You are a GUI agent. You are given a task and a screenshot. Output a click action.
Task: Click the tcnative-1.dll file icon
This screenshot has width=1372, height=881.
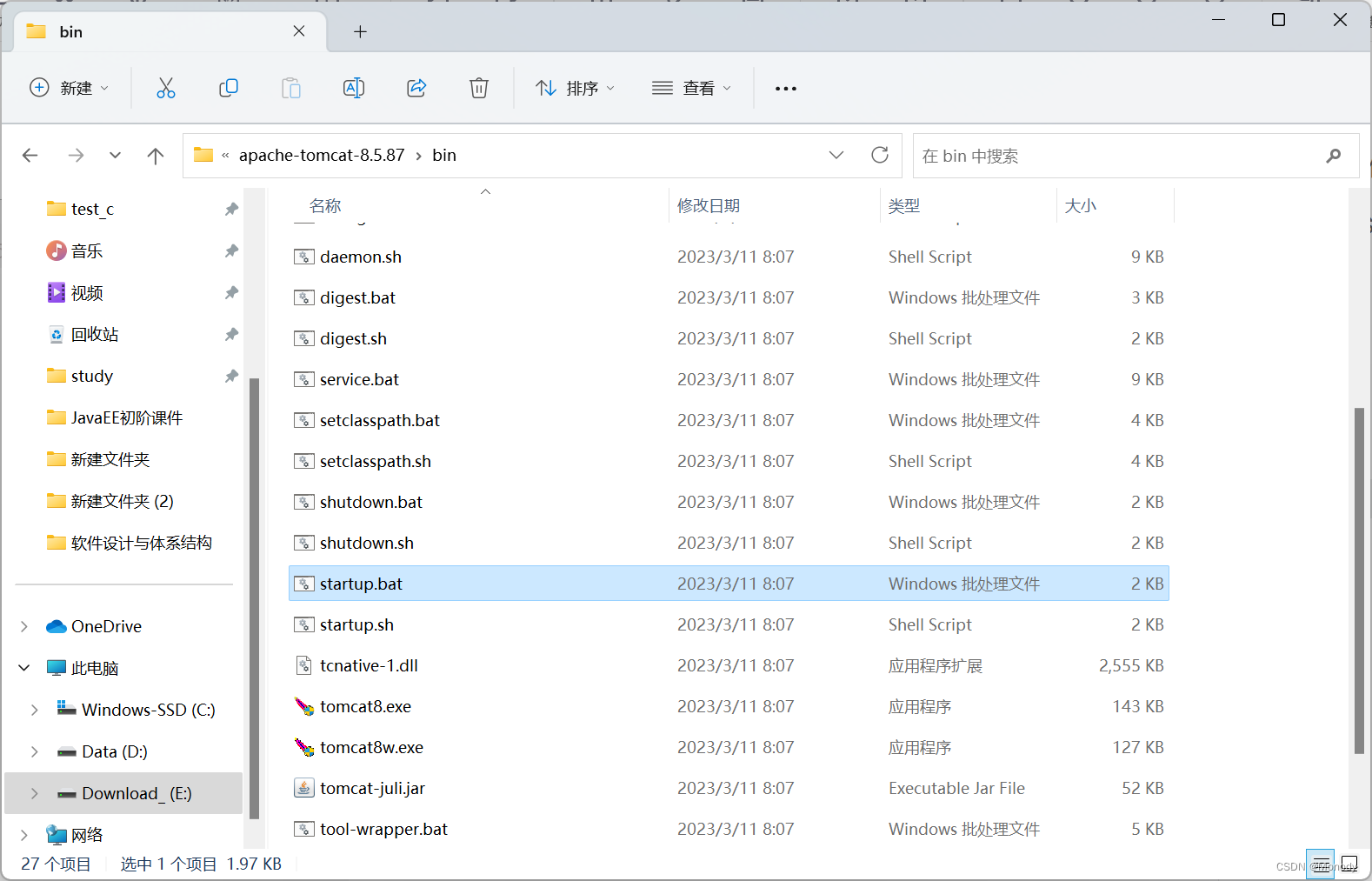tap(304, 665)
